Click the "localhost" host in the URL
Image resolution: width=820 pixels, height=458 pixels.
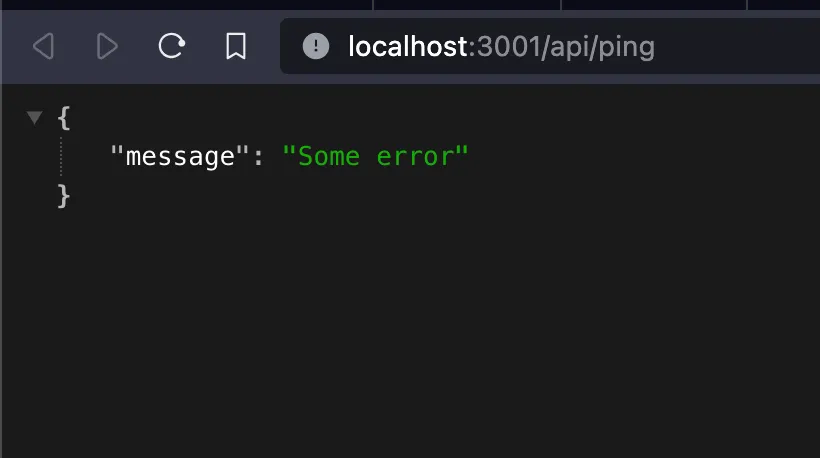[x=407, y=46]
